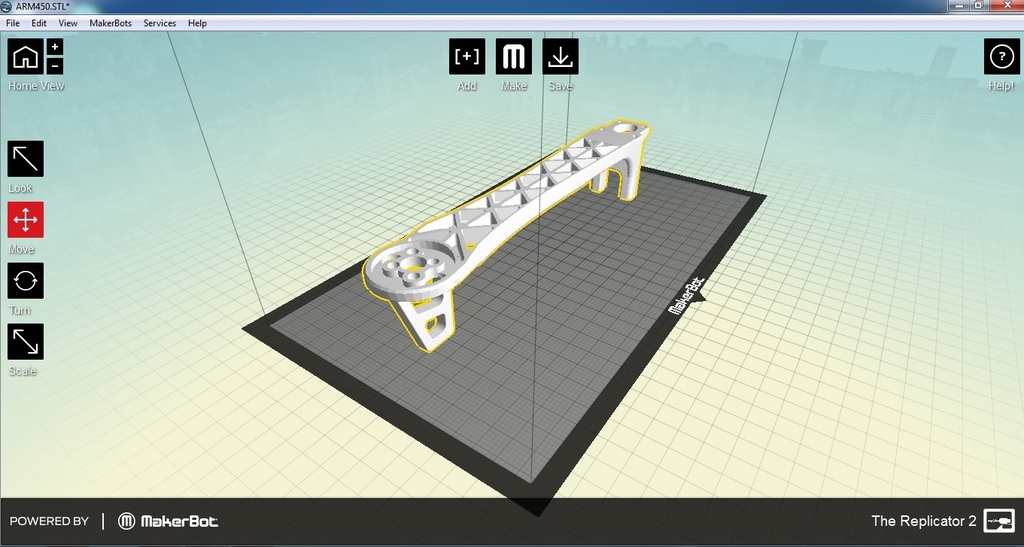Open the File menu
The image size is (1024, 547).
coord(12,23)
